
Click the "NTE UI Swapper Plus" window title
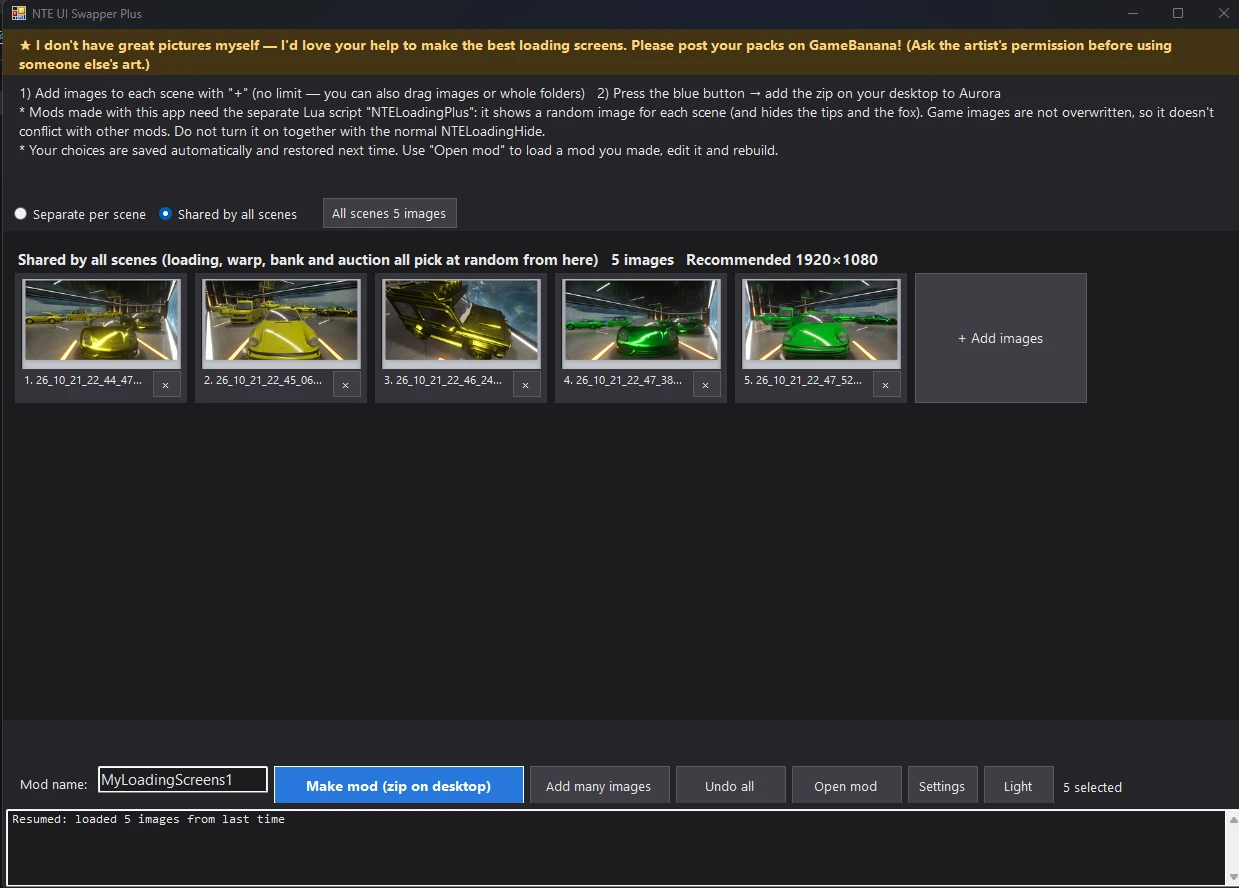[87, 14]
